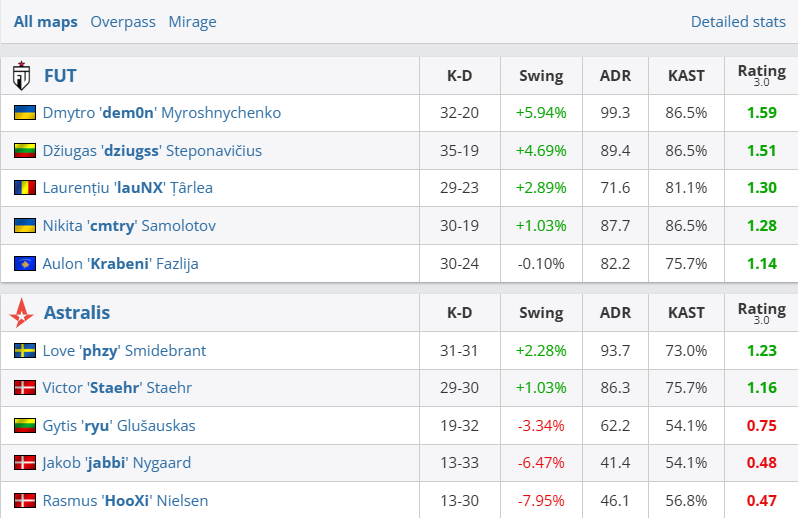
Task: Click the FUT team logo icon
Action: [x=21, y=76]
